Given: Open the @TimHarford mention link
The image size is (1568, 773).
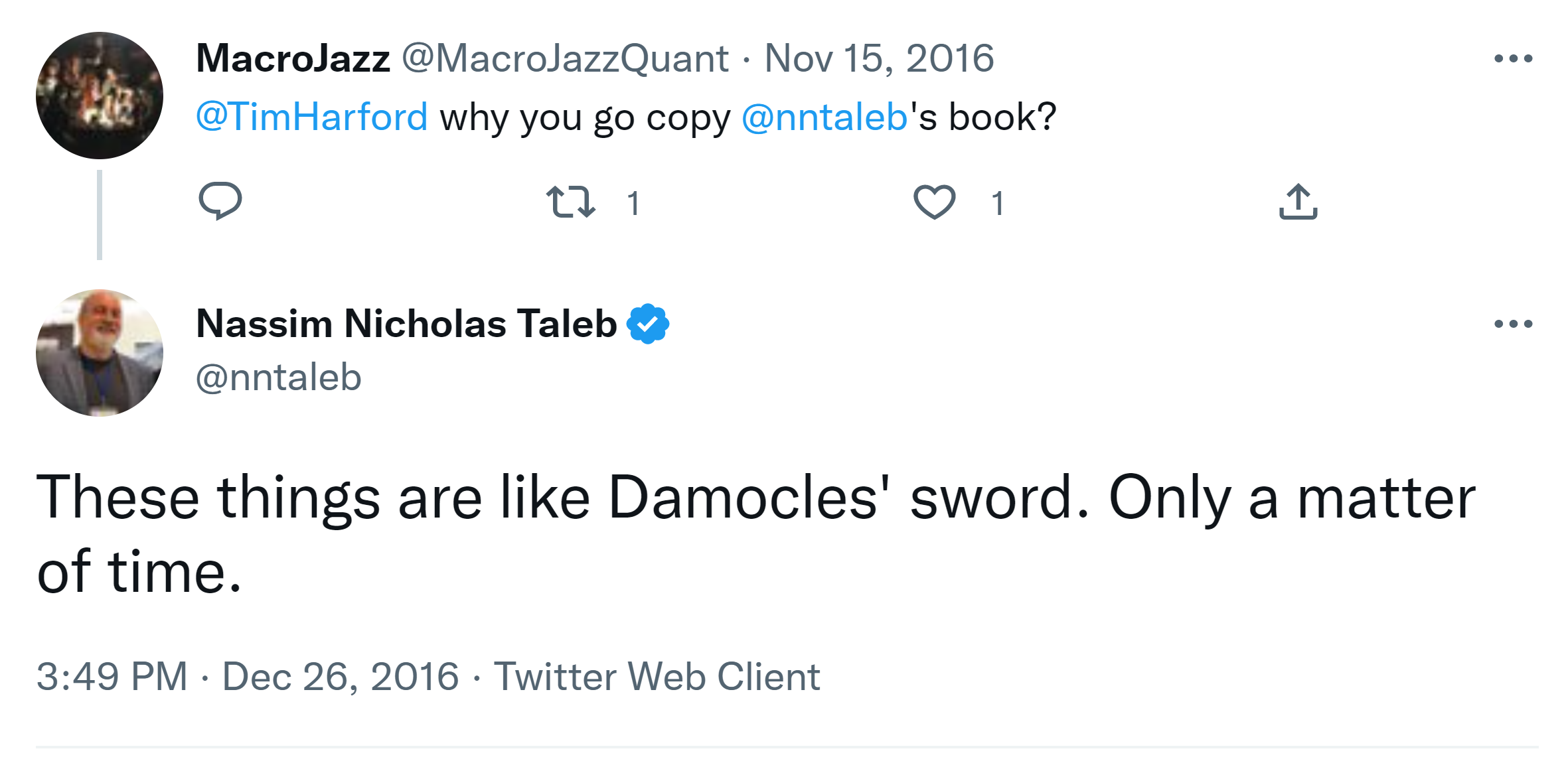Looking at the screenshot, I should [311, 117].
